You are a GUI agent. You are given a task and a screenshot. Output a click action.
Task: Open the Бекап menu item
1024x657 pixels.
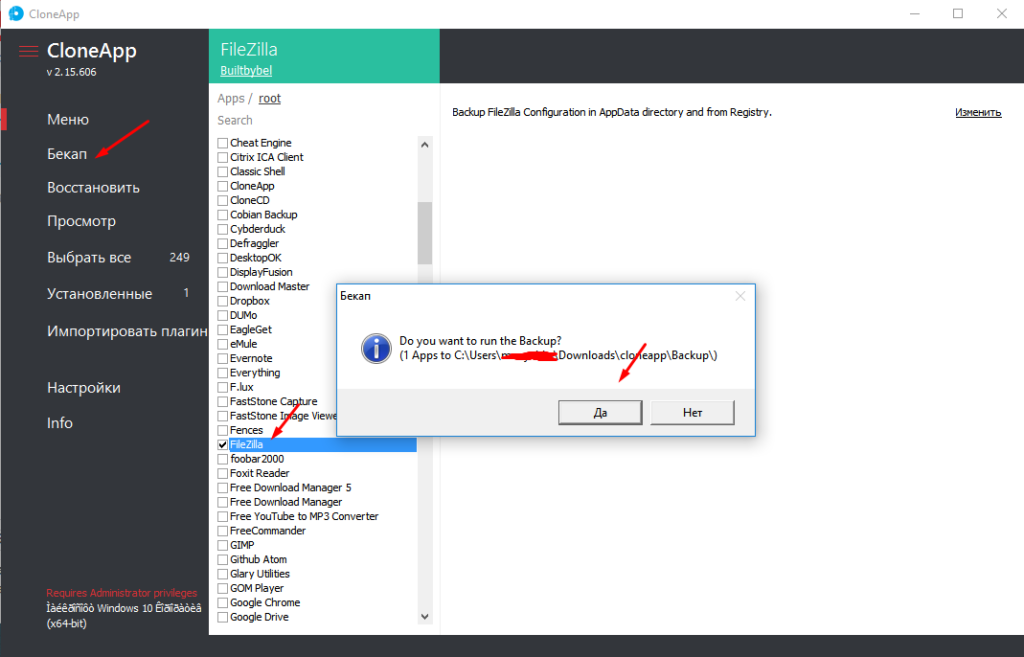pos(67,154)
